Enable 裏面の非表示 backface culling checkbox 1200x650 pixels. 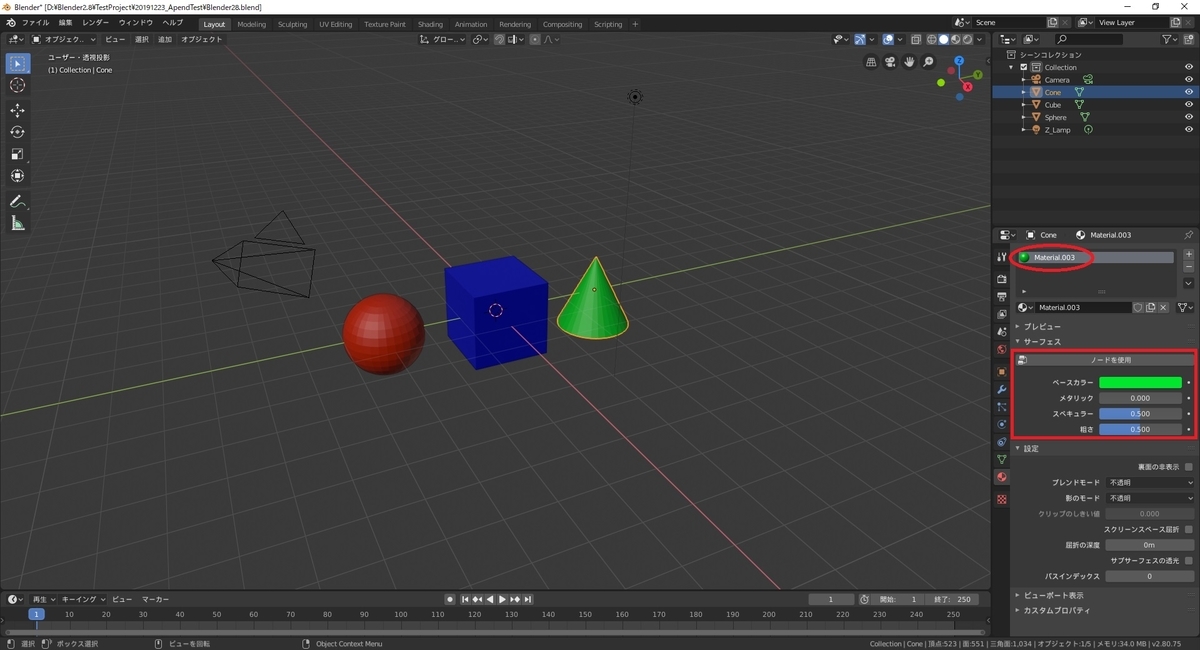(1189, 467)
